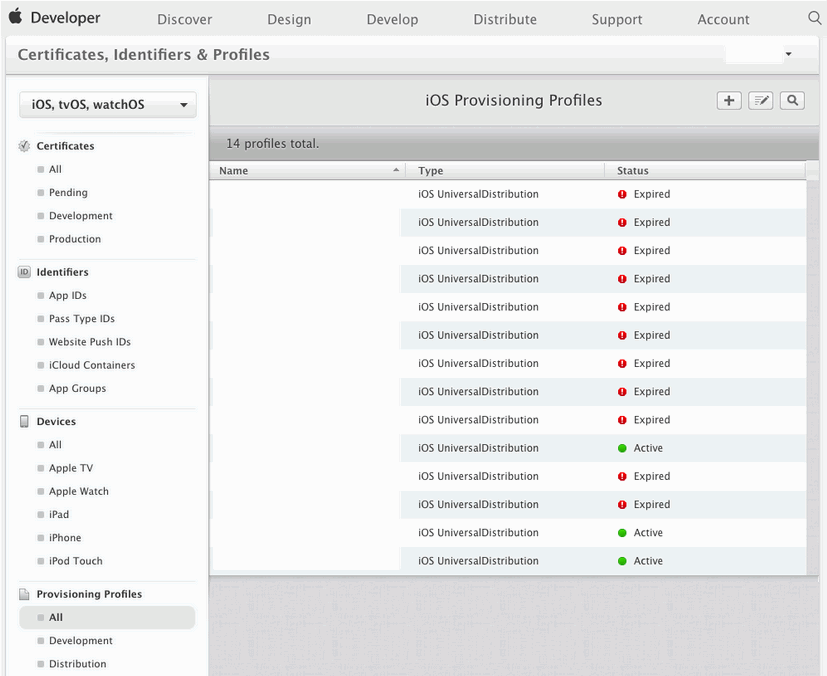Open iCloud Containers list
Viewport: 827px width, 676px height.
(x=92, y=365)
